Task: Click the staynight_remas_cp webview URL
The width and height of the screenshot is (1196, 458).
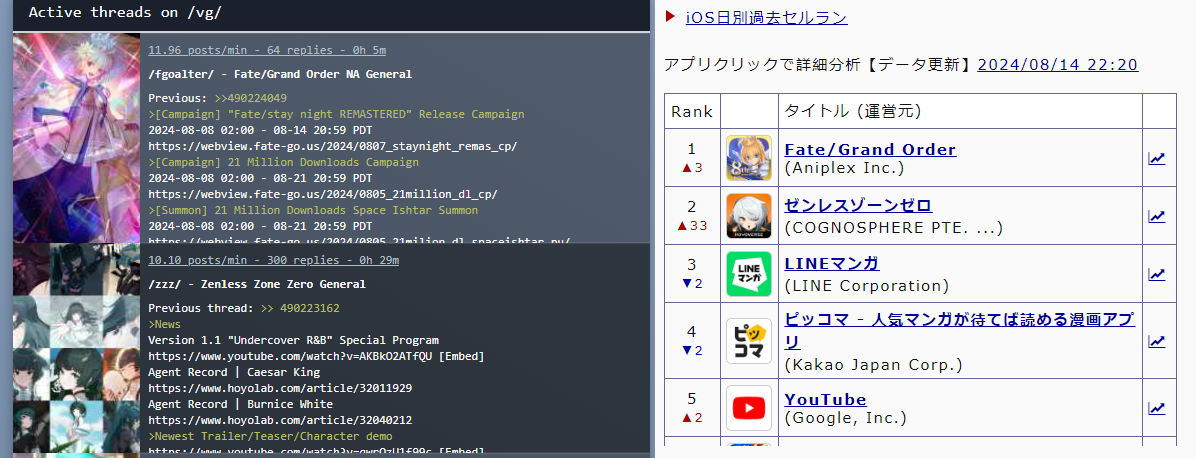Action: [333, 146]
